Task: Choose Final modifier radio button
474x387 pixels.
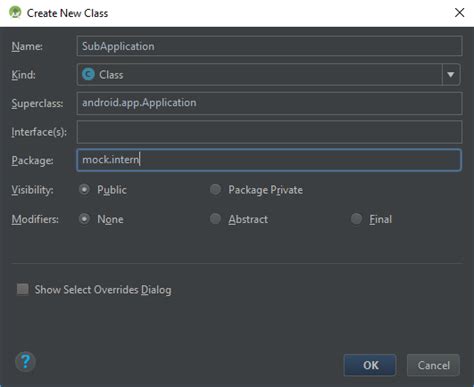Action: click(356, 219)
